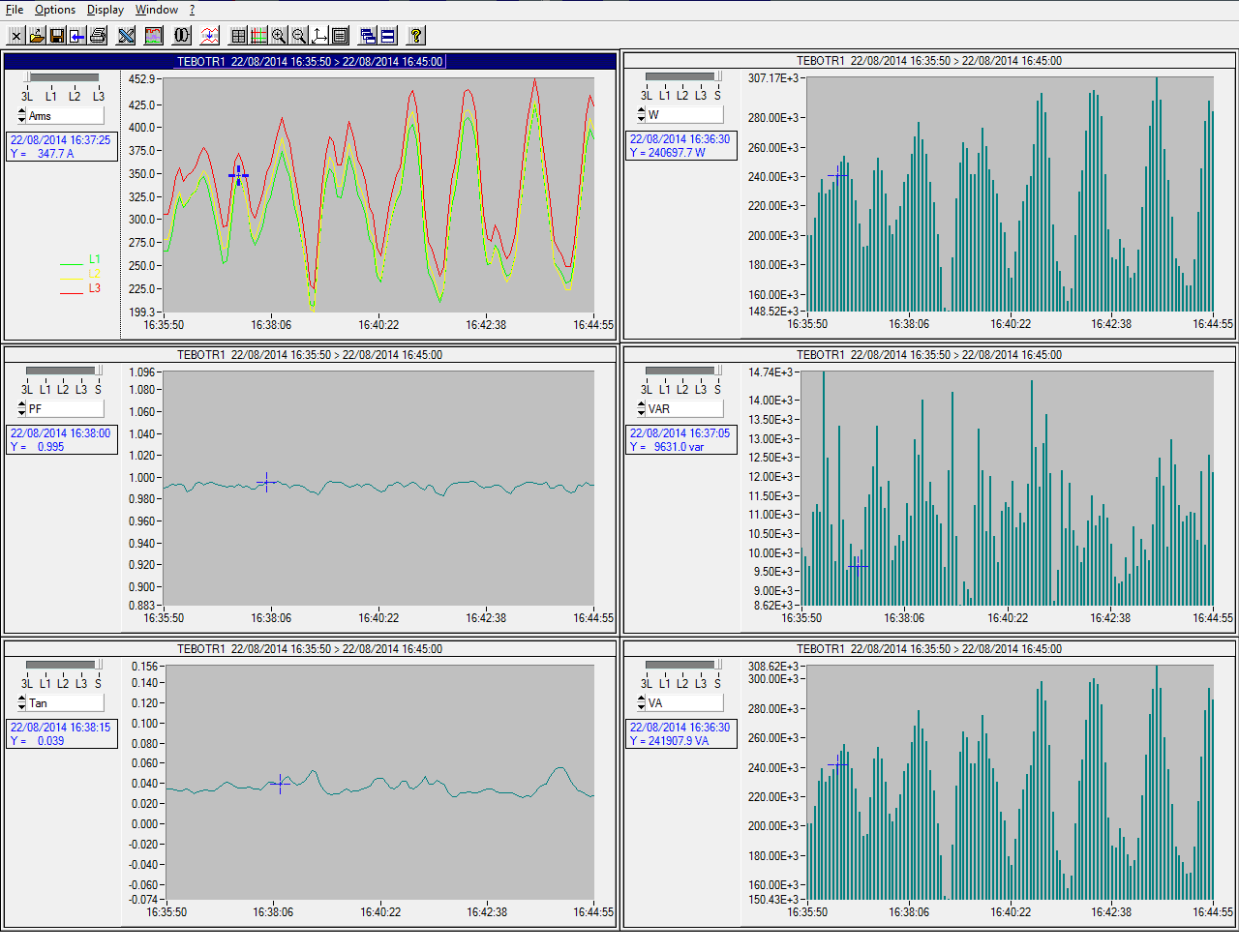The image size is (1239, 952).
Task: Click the axes scale icon
Action: pyautogui.click(x=319, y=36)
